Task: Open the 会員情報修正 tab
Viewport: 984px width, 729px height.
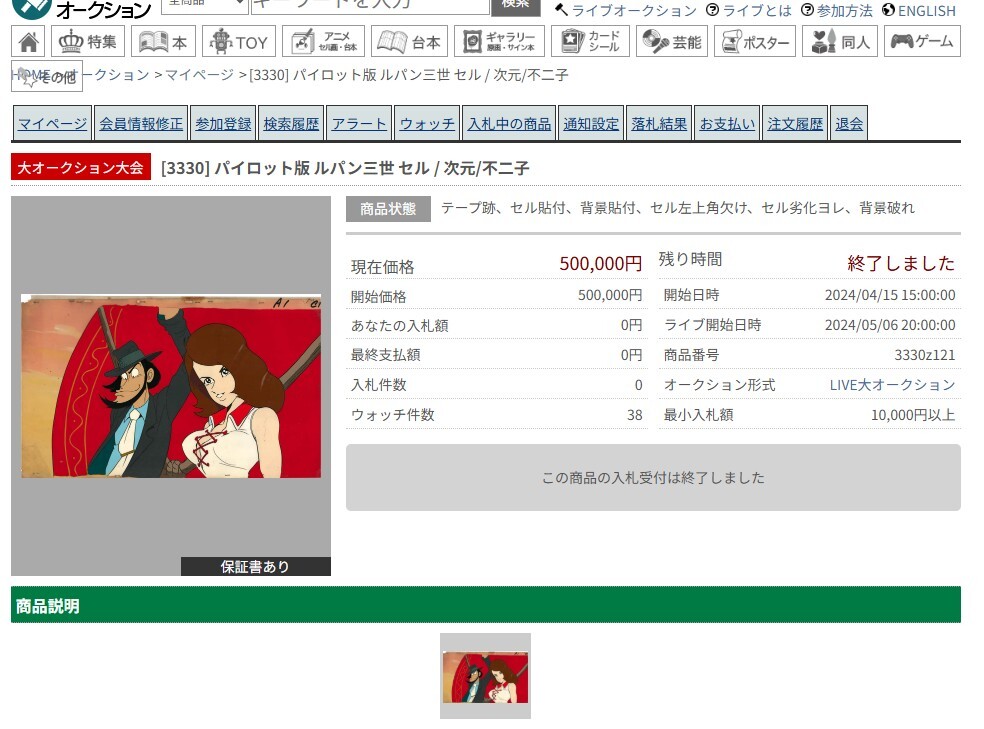Action: pyautogui.click(x=141, y=124)
